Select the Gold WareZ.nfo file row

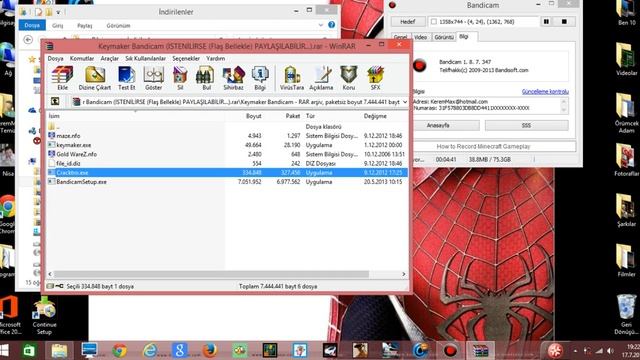tap(227, 154)
